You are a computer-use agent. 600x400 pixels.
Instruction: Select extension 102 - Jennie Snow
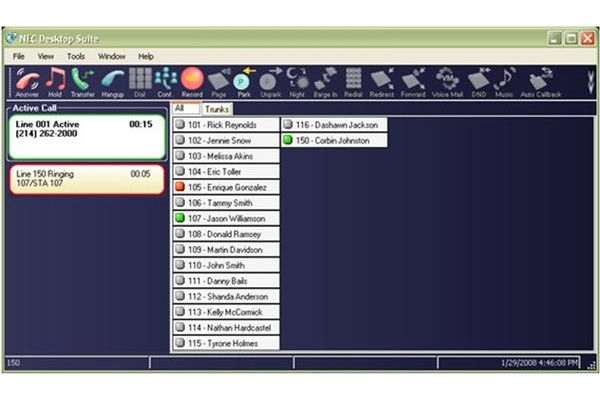pos(226,140)
